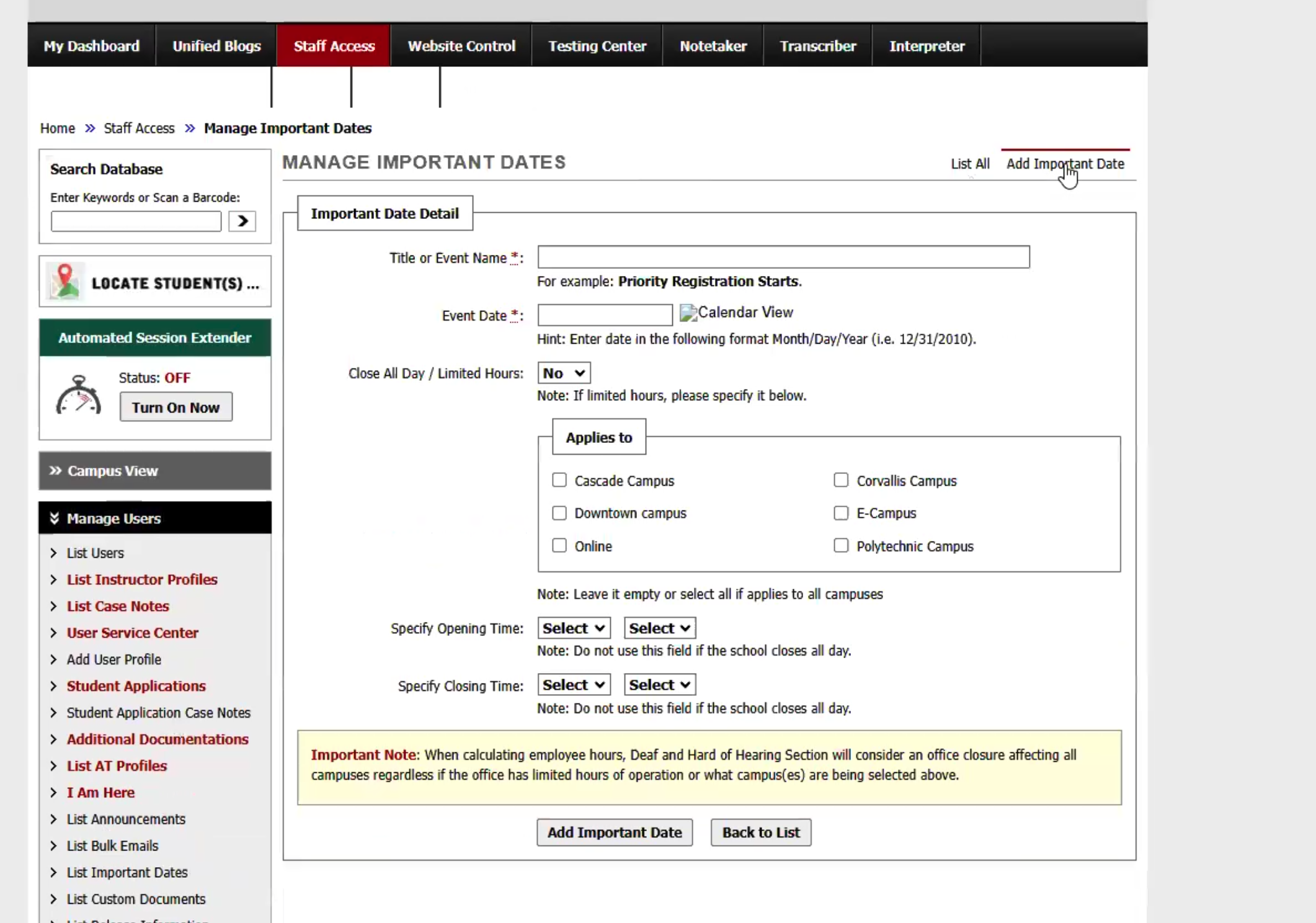Tick the Polytechnic Campus checkbox
1316x923 pixels.
841,546
